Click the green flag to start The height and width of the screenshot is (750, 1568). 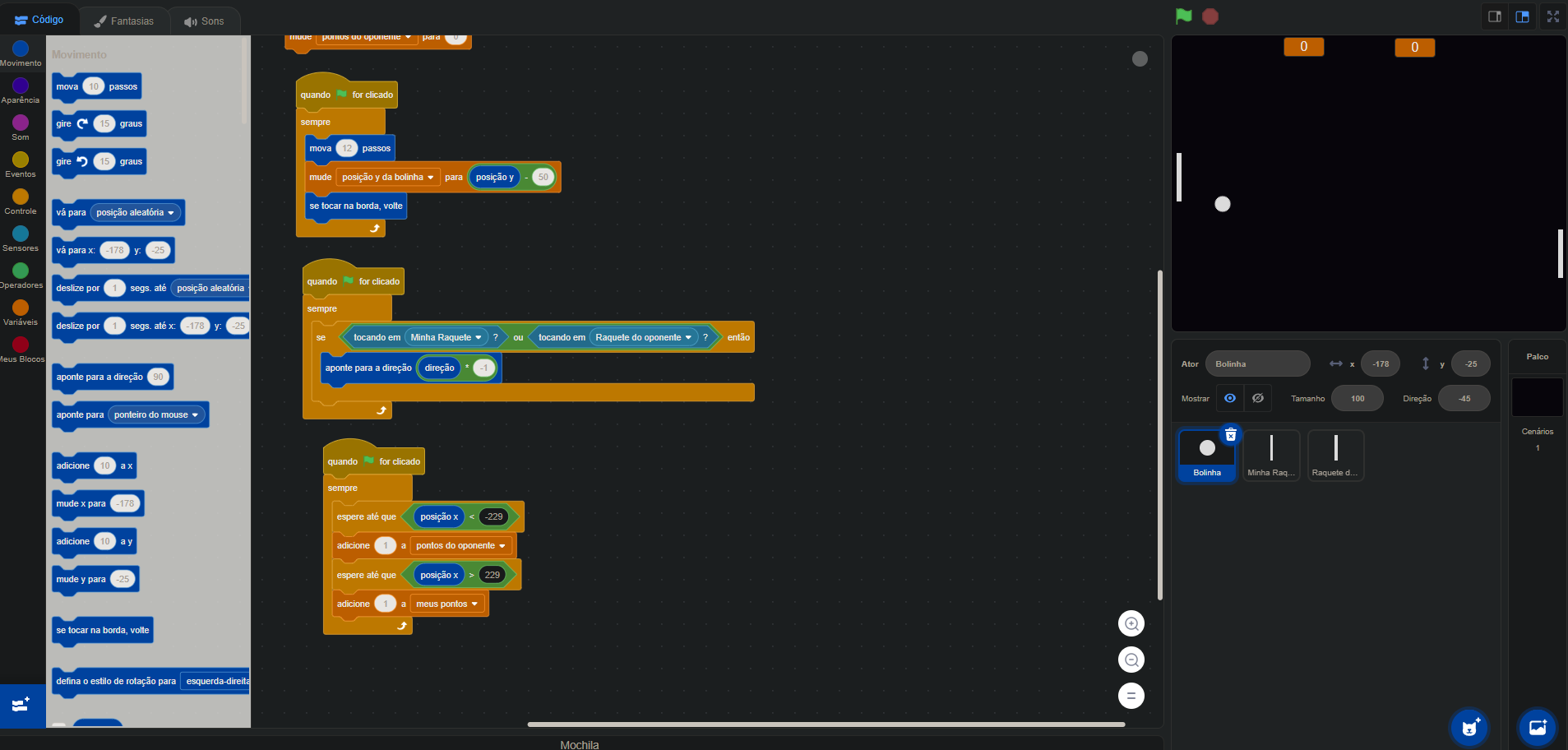pyautogui.click(x=1183, y=16)
